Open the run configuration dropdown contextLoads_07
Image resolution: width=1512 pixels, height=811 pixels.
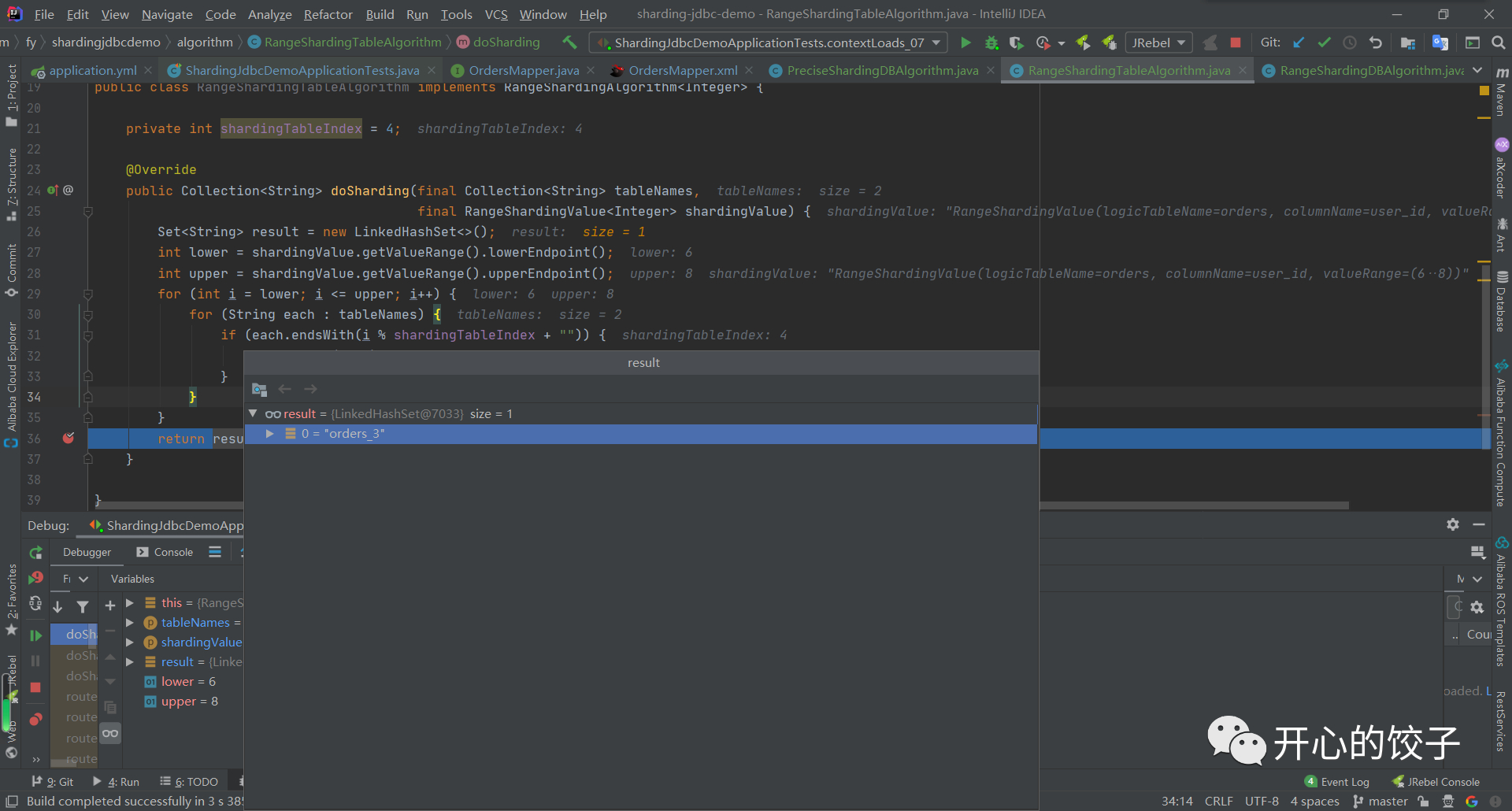pyautogui.click(x=769, y=43)
